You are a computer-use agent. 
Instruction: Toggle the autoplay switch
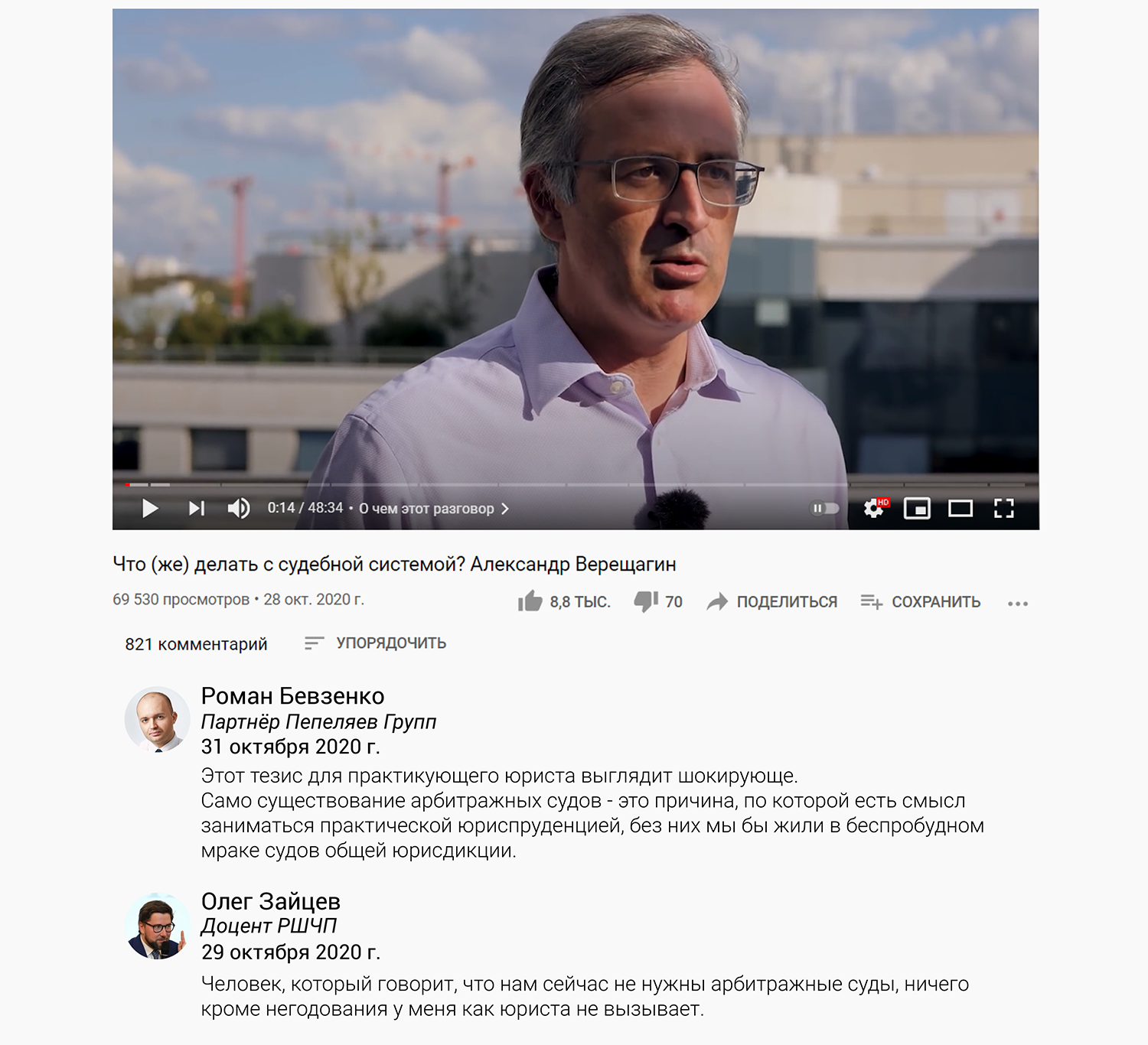[825, 509]
